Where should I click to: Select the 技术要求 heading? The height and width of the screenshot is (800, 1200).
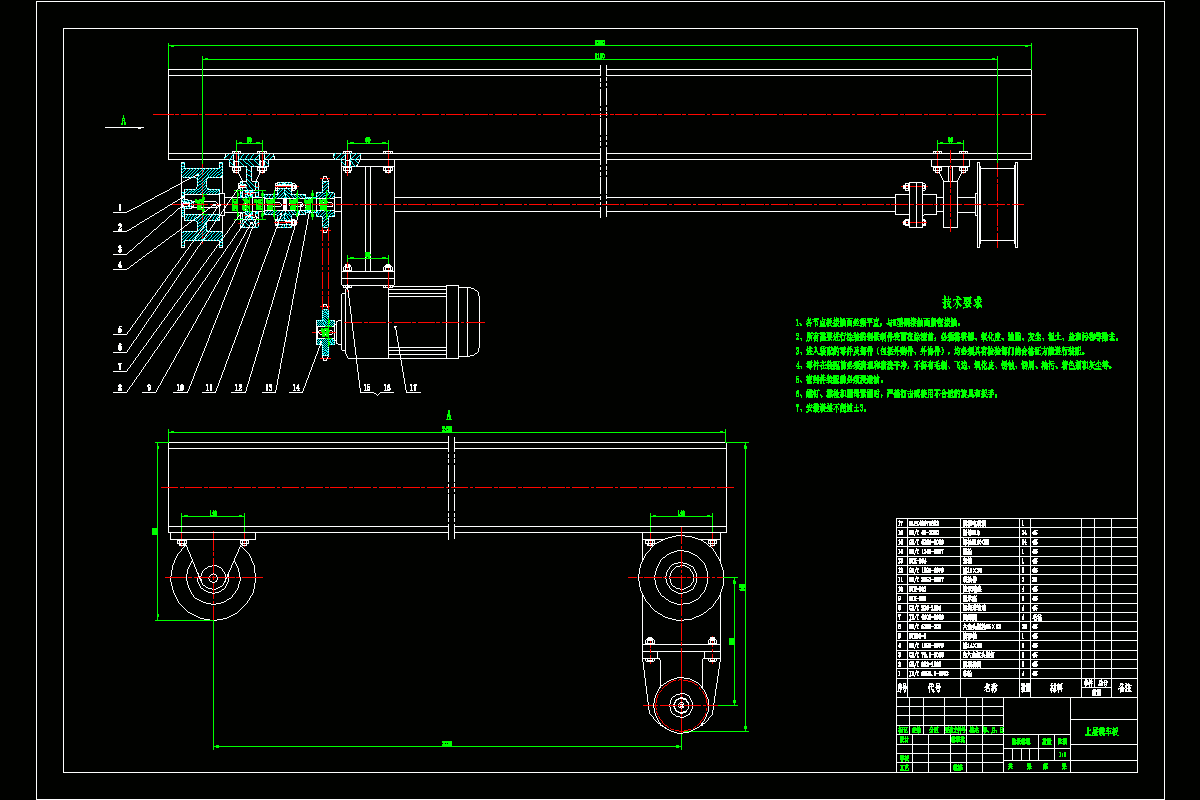(x=962, y=302)
